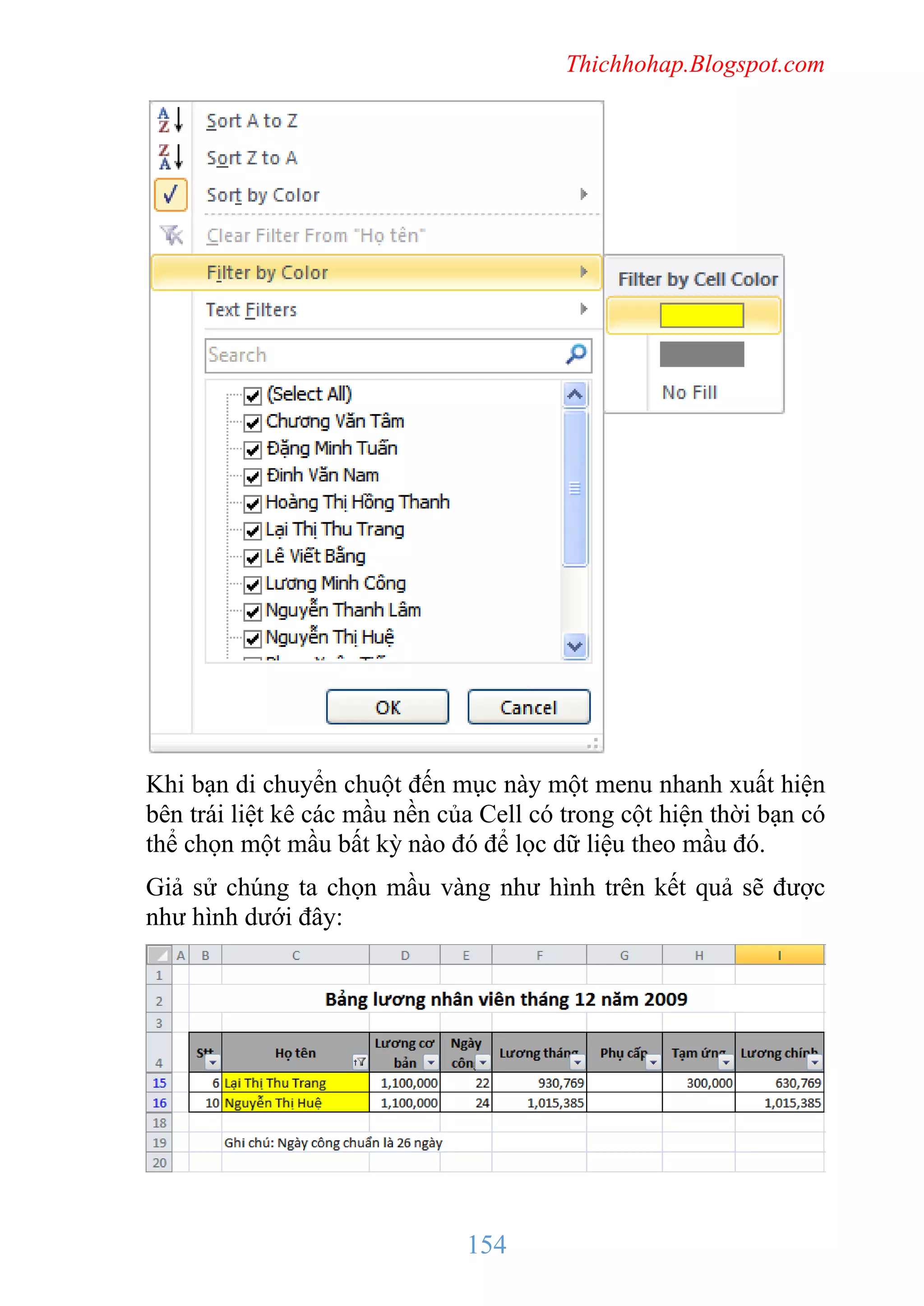Open the Lương cơ bản filter dropdown
This screenshot has height=1306, width=924.
click(x=431, y=1061)
